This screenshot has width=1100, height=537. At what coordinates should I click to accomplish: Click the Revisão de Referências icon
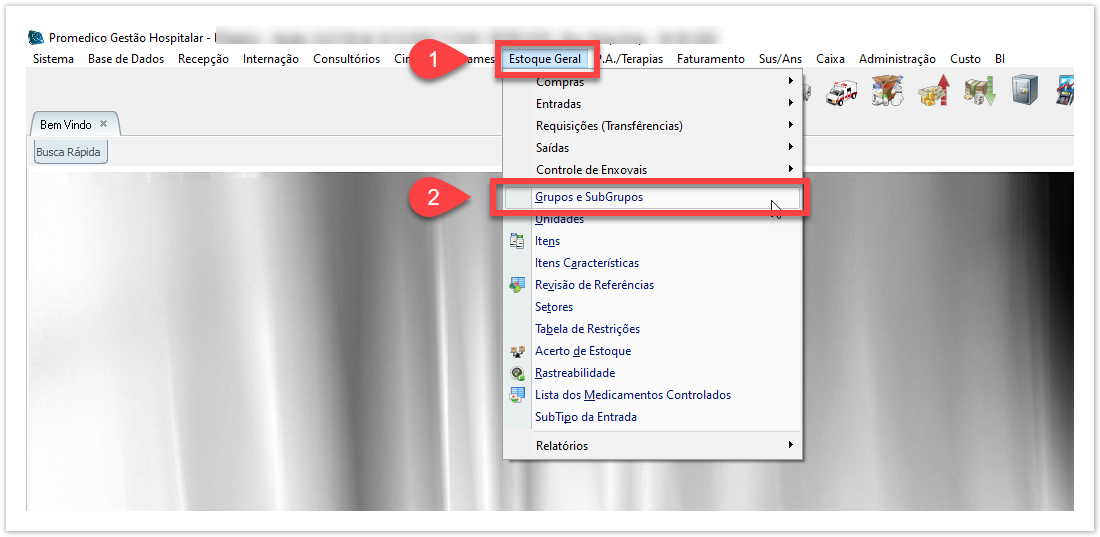point(517,285)
